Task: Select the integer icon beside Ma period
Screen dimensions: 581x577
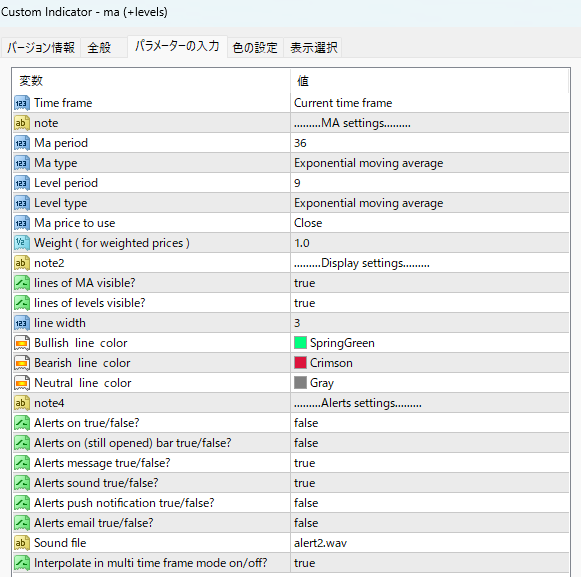Action: [x=21, y=143]
